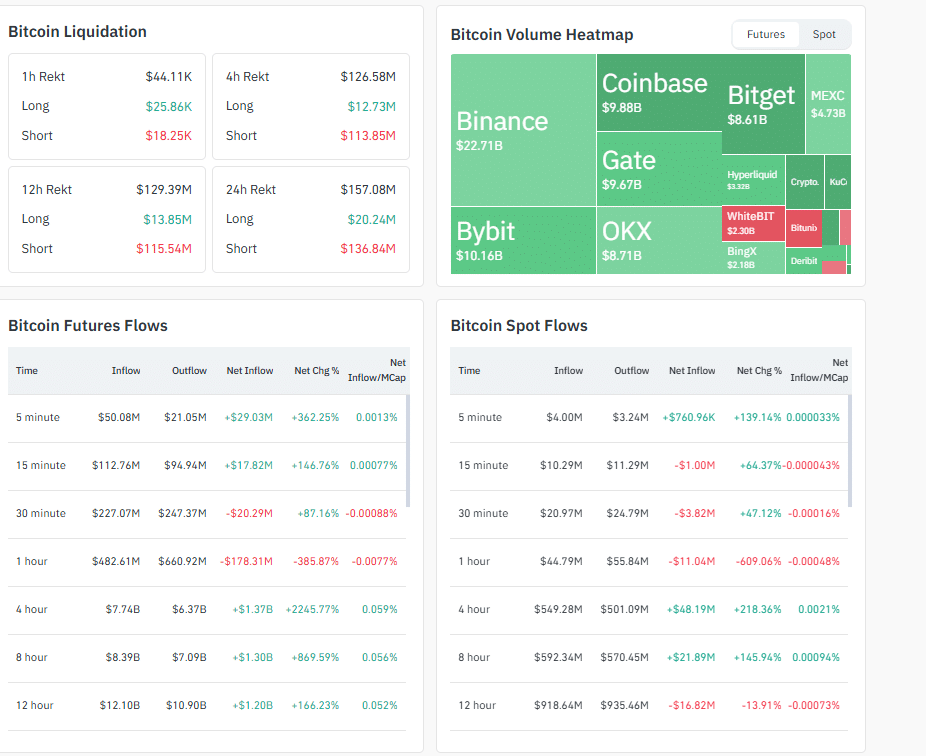Click the Bitget heatmap tile
The image size is (926, 756).
tap(763, 104)
